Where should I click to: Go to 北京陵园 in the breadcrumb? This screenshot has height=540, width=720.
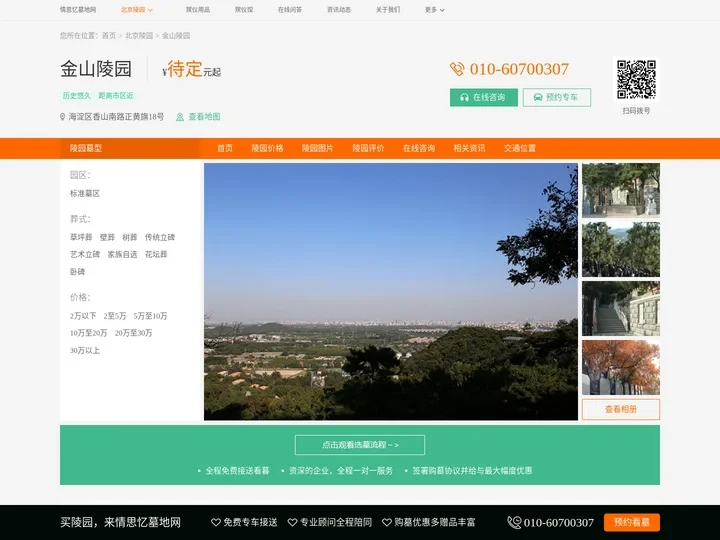(139, 35)
